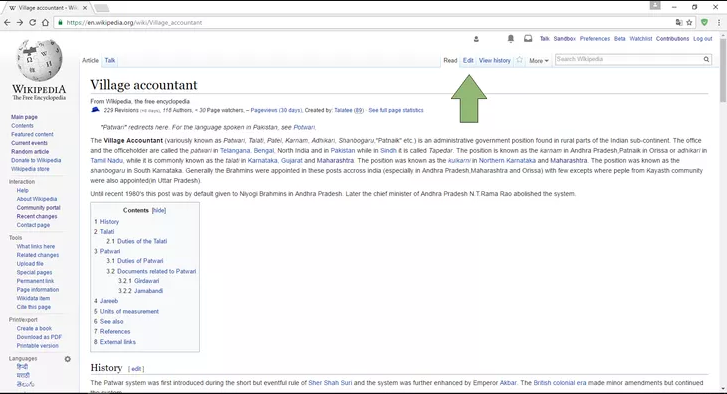This screenshot has width=727, height=394.
Task: Open a Random article
Action: tap(30, 152)
